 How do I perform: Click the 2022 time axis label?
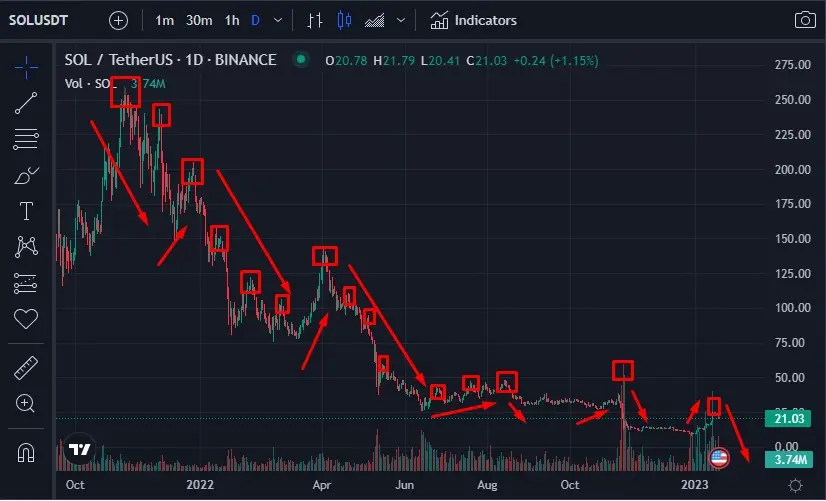tap(200, 485)
